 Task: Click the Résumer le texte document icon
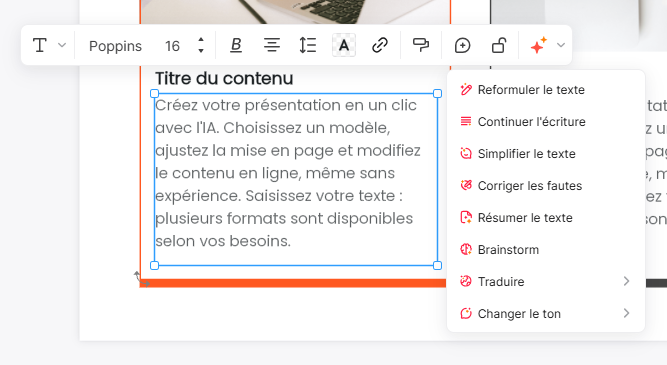[466, 217]
